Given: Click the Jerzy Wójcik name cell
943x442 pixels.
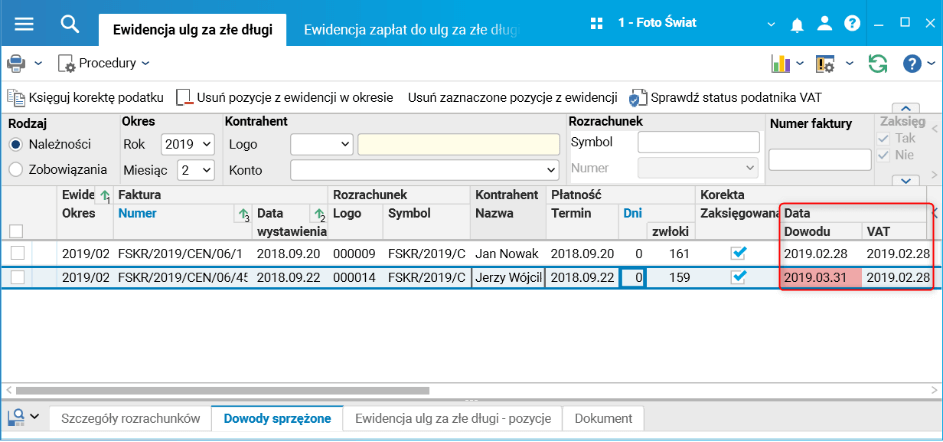Looking at the screenshot, I should click(x=508, y=277).
